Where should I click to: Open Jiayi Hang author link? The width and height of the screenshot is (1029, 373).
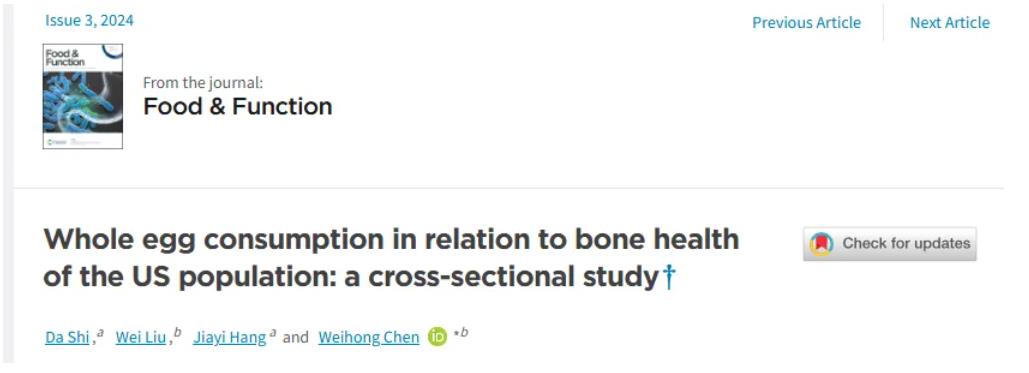(x=229, y=338)
